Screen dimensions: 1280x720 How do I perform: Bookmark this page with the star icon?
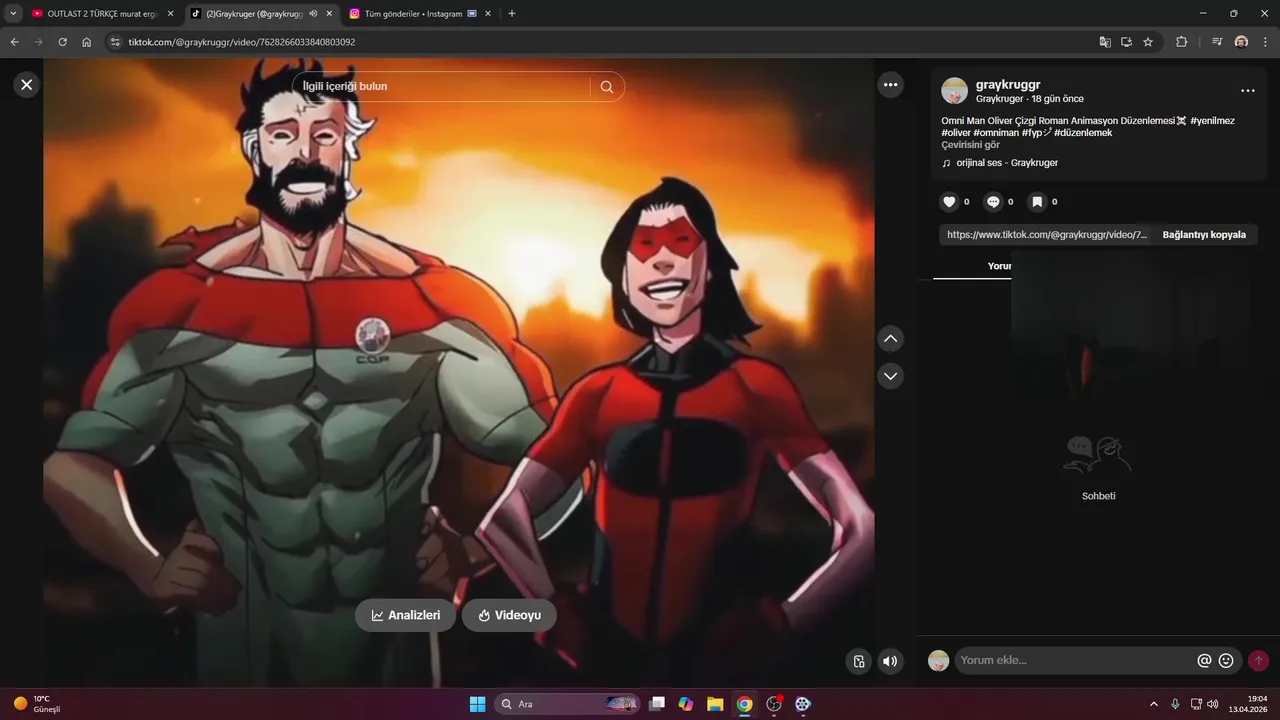coord(1148,42)
